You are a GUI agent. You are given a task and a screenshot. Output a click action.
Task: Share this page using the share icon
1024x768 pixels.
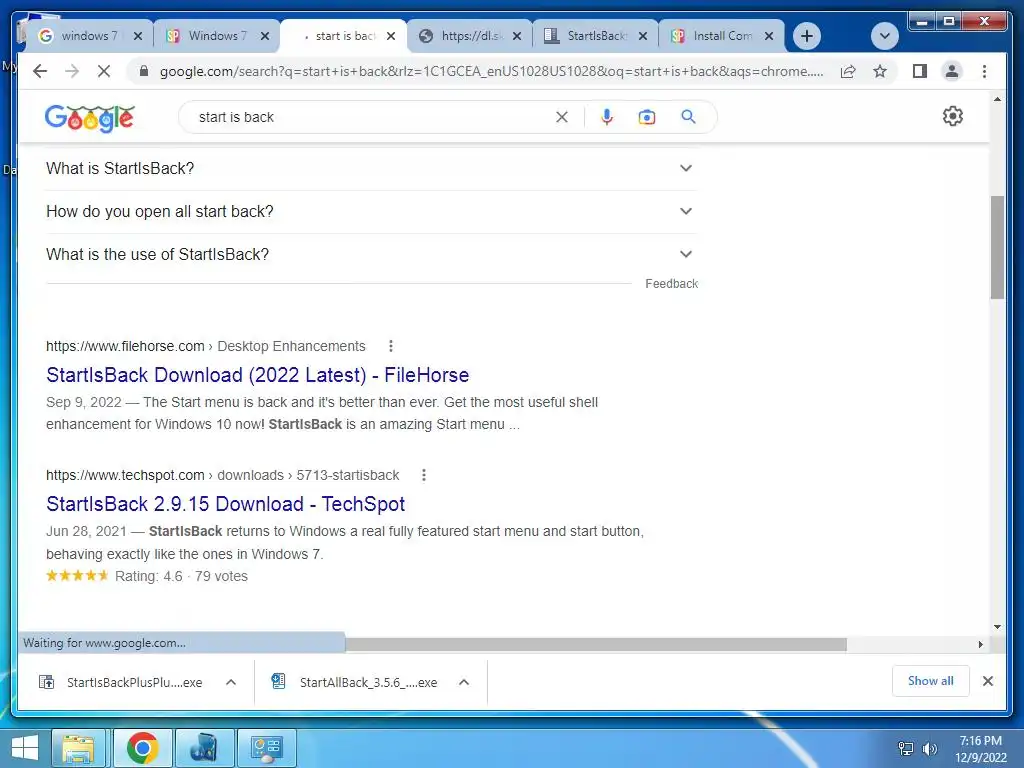pyautogui.click(x=848, y=71)
